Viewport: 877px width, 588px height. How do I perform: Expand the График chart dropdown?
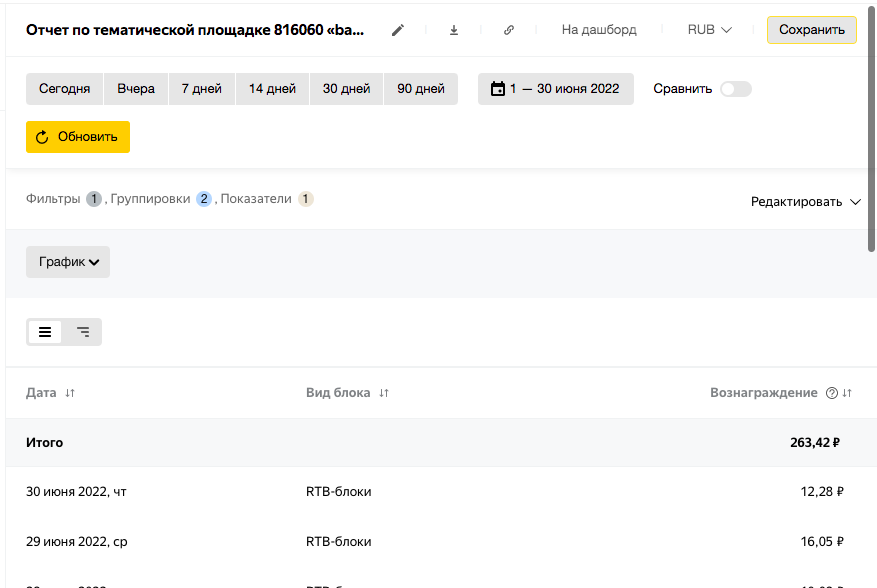68,262
